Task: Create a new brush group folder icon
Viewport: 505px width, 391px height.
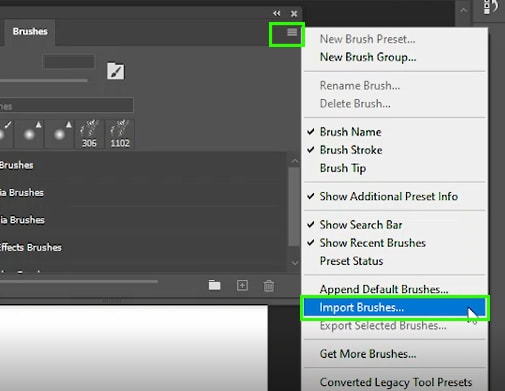Action: tap(214, 285)
